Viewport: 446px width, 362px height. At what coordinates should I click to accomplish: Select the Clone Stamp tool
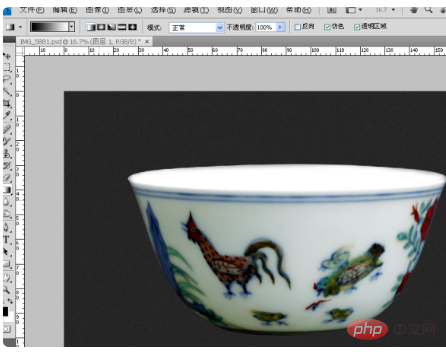(x=7, y=153)
